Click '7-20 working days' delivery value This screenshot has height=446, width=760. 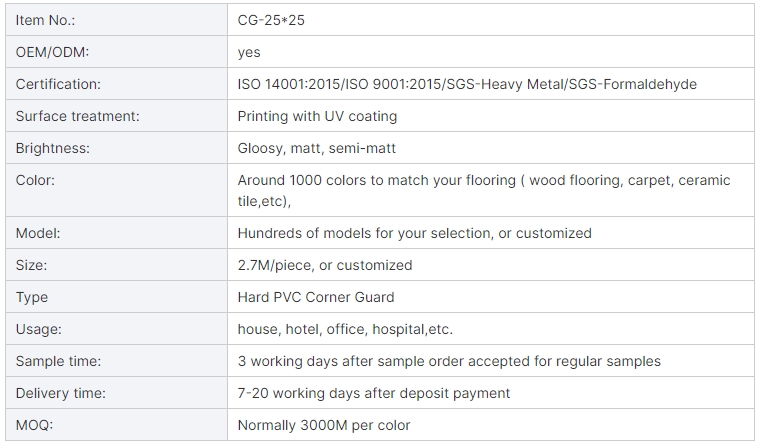click(373, 393)
